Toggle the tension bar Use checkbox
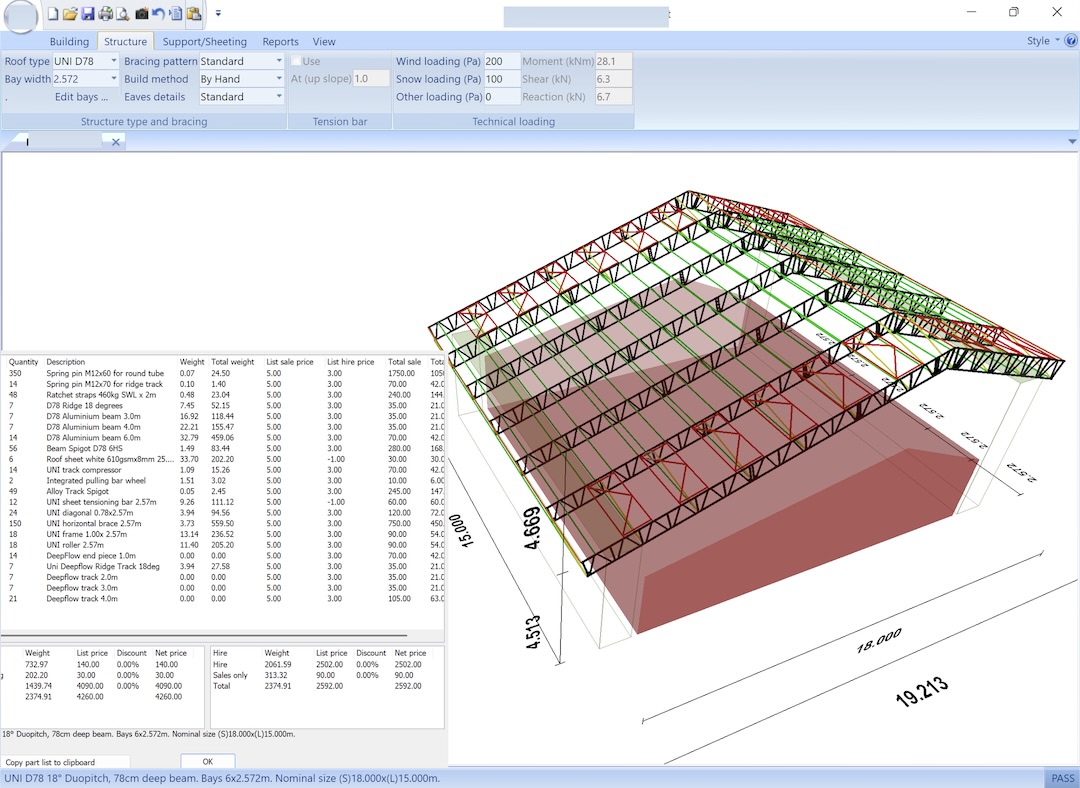Image resolution: width=1080 pixels, height=788 pixels. 296,61
